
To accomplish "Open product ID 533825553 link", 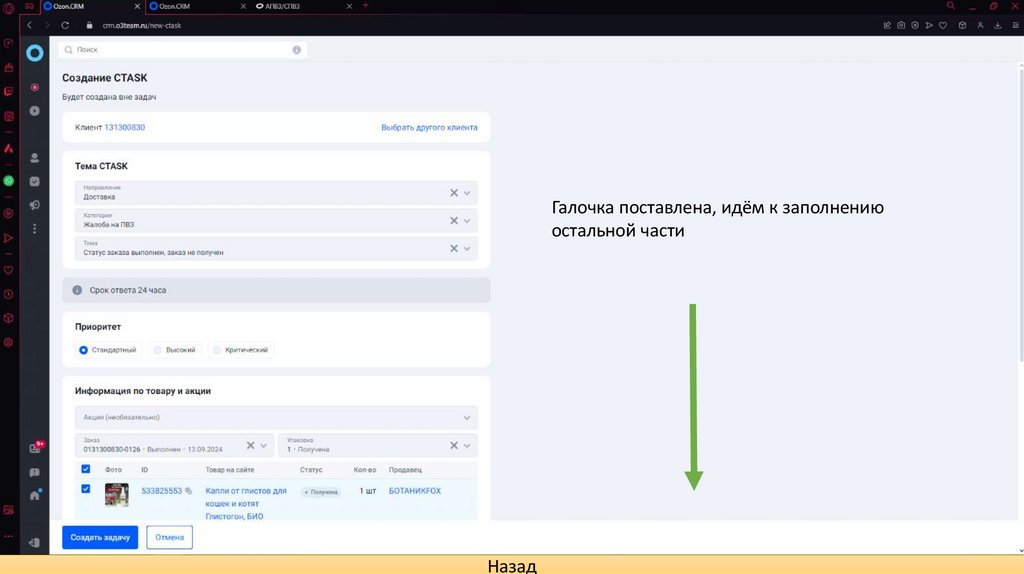I will [161, 491].
